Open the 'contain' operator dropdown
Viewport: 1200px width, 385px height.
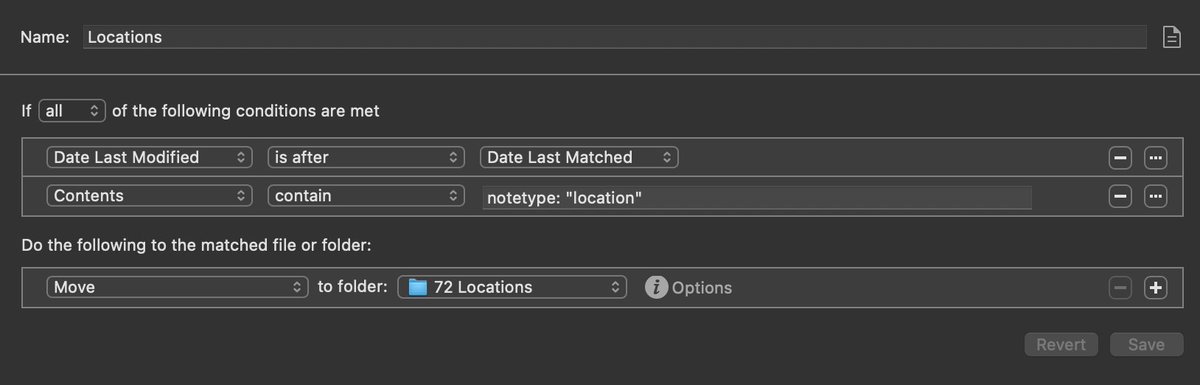click(x=366, y=196)
